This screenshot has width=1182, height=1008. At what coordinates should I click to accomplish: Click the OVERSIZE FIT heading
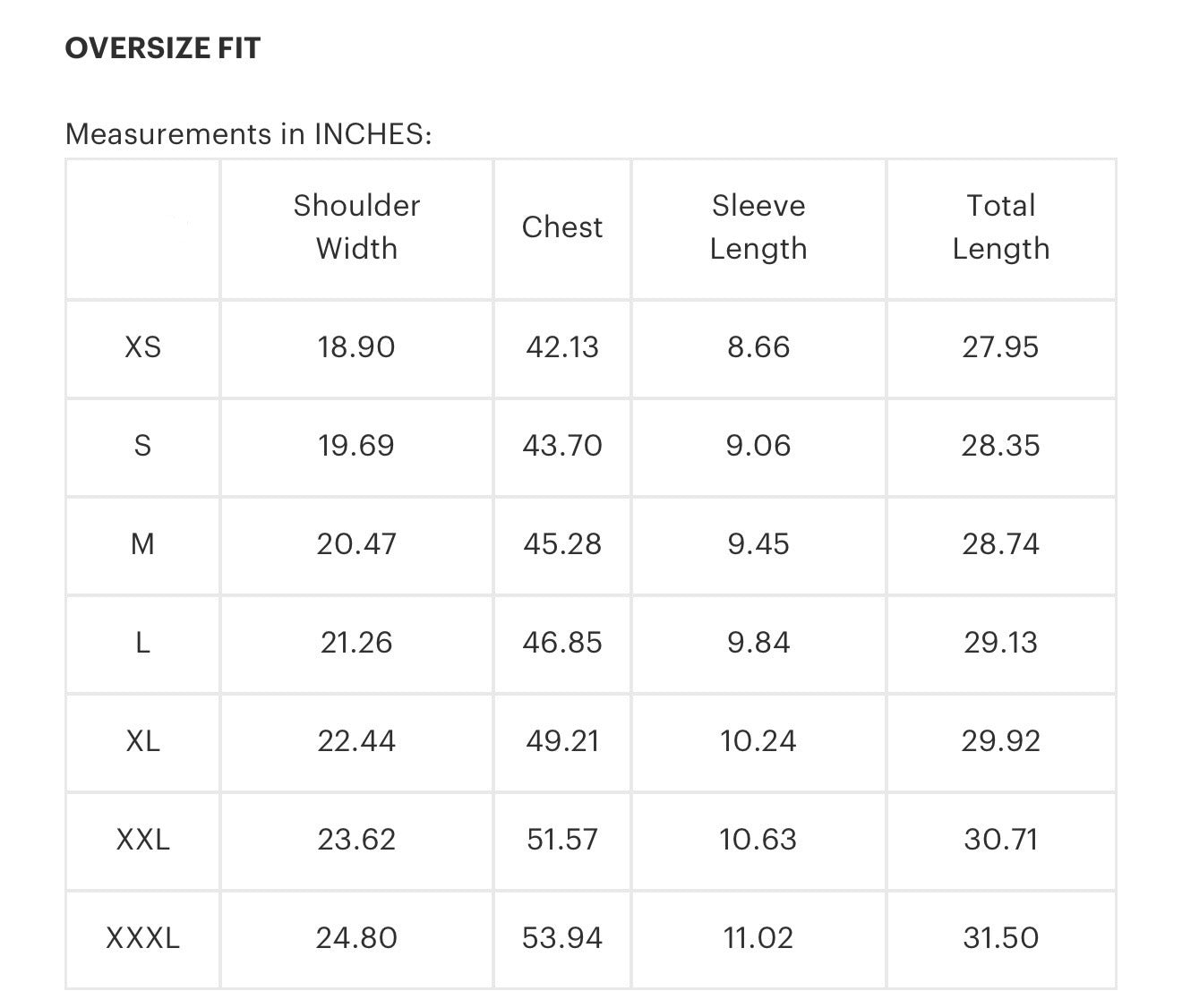tap(163, 48)
